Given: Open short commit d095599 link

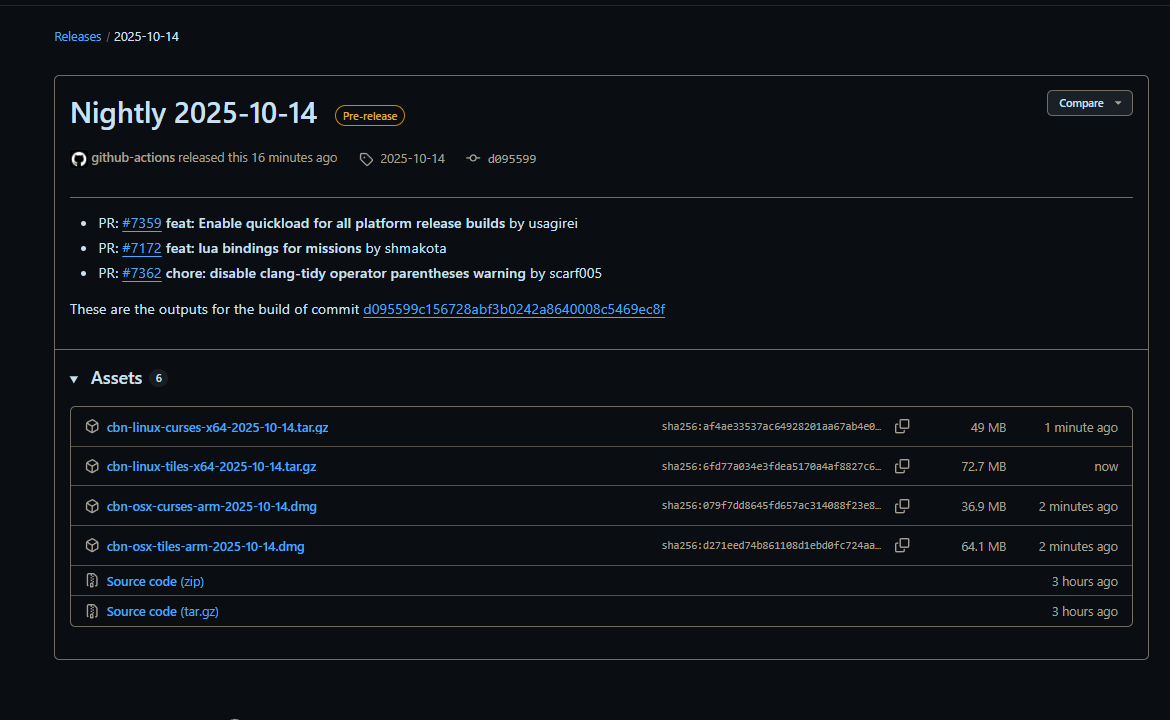Looking at the screenshot, I should pyautogui.click(x=512, y=158).
